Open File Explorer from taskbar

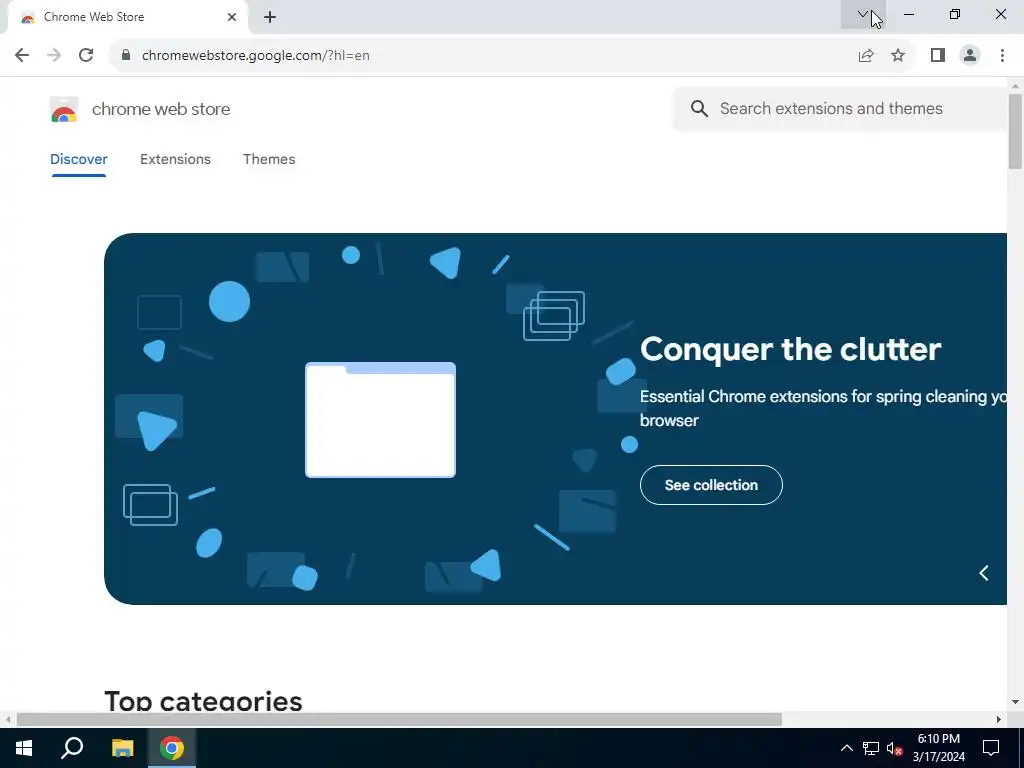pyautogui.click(x=122, y=748)
